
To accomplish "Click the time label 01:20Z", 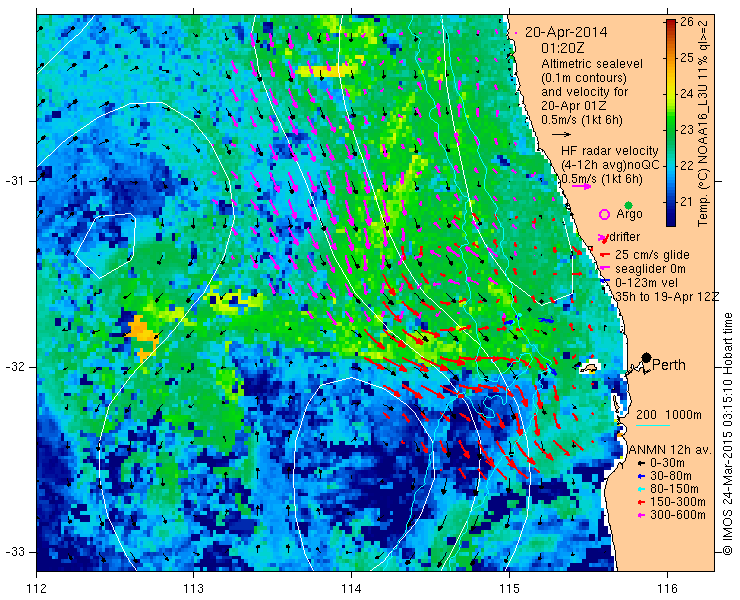I will [563, 48].
